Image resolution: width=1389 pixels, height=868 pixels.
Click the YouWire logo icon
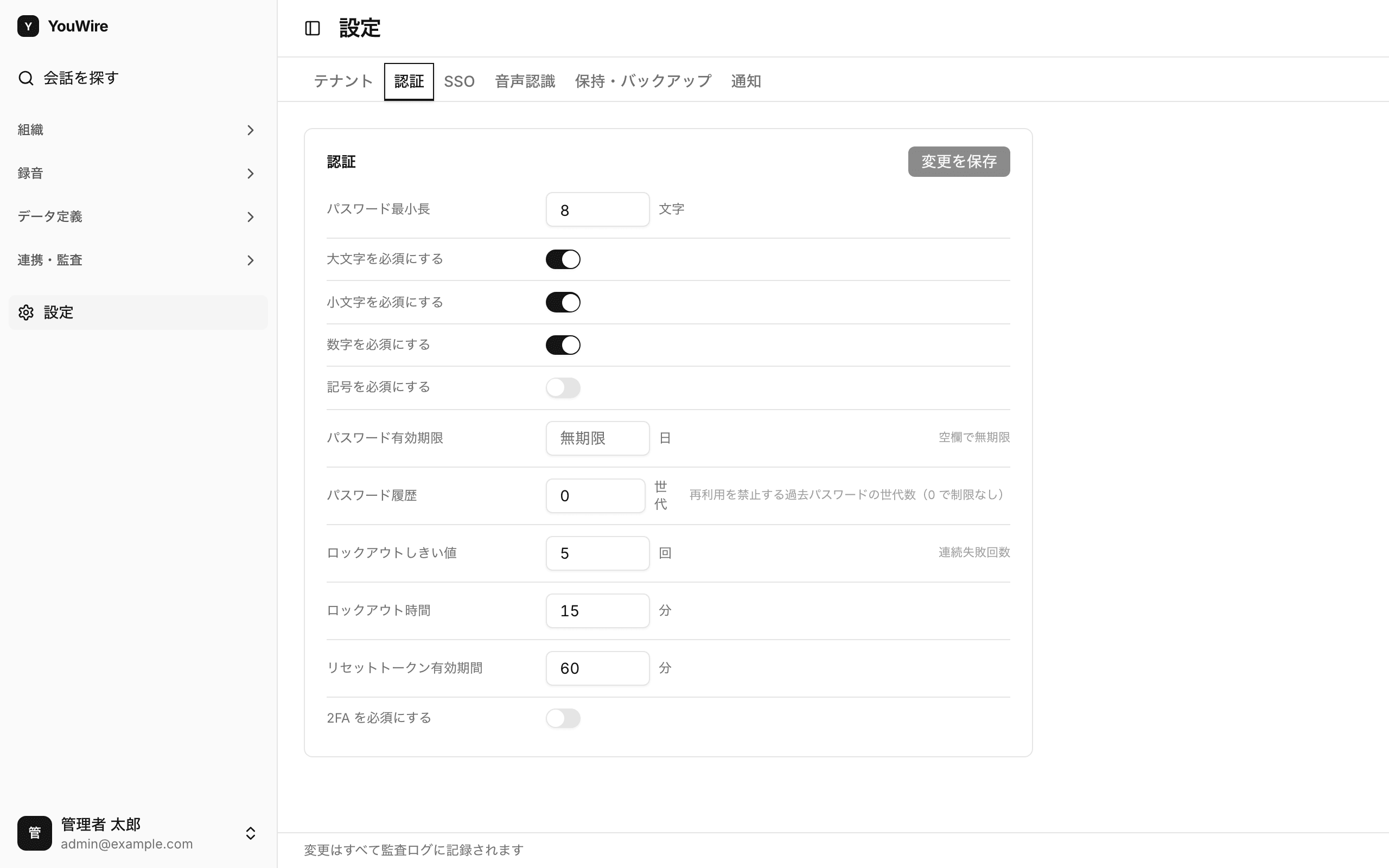coord(28,26)
